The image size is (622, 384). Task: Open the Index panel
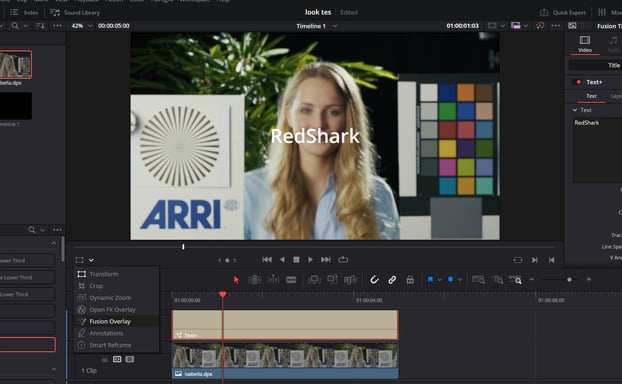coord(24,13)
